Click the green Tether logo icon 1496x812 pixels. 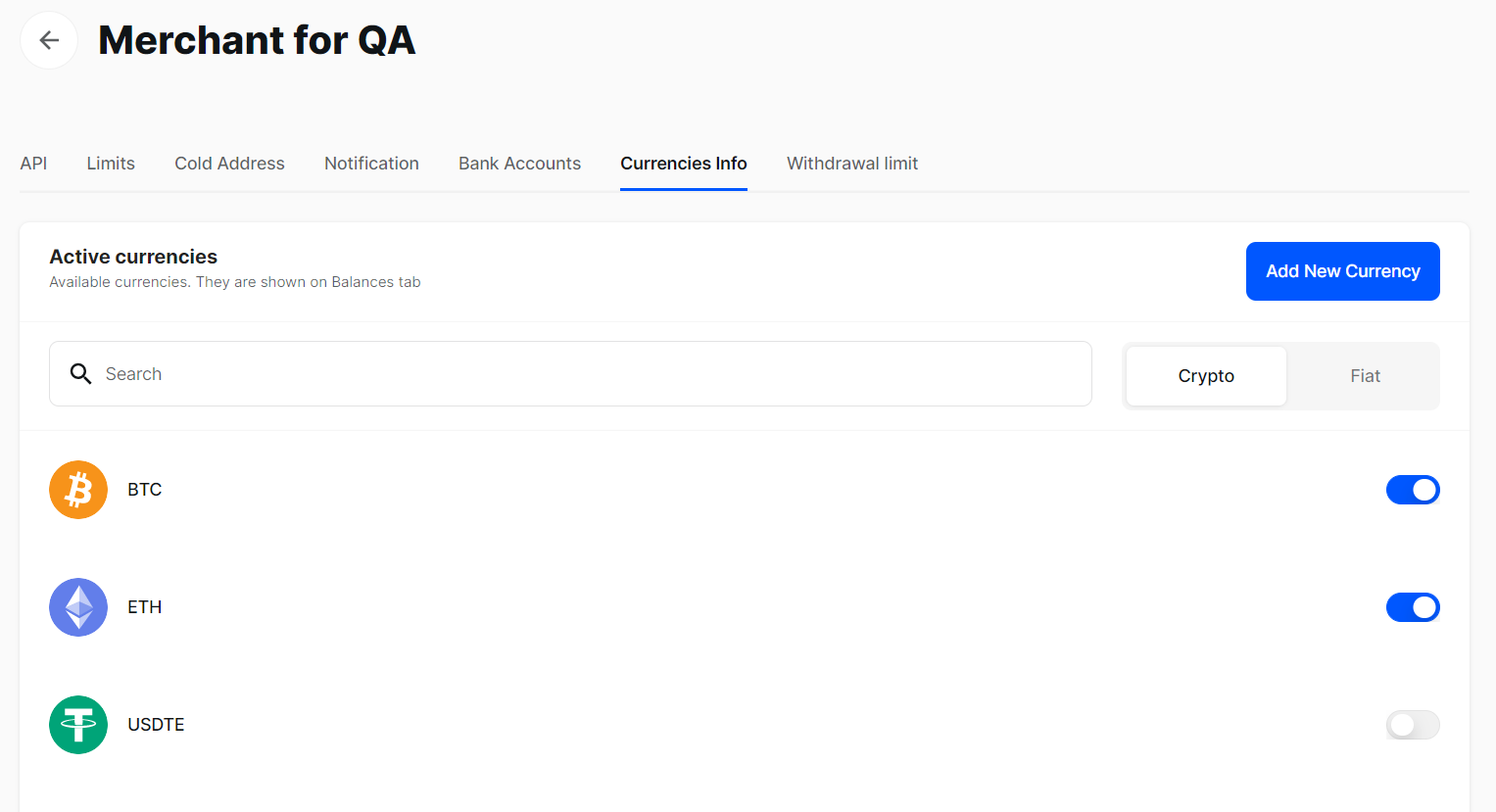tap(78, 725)
